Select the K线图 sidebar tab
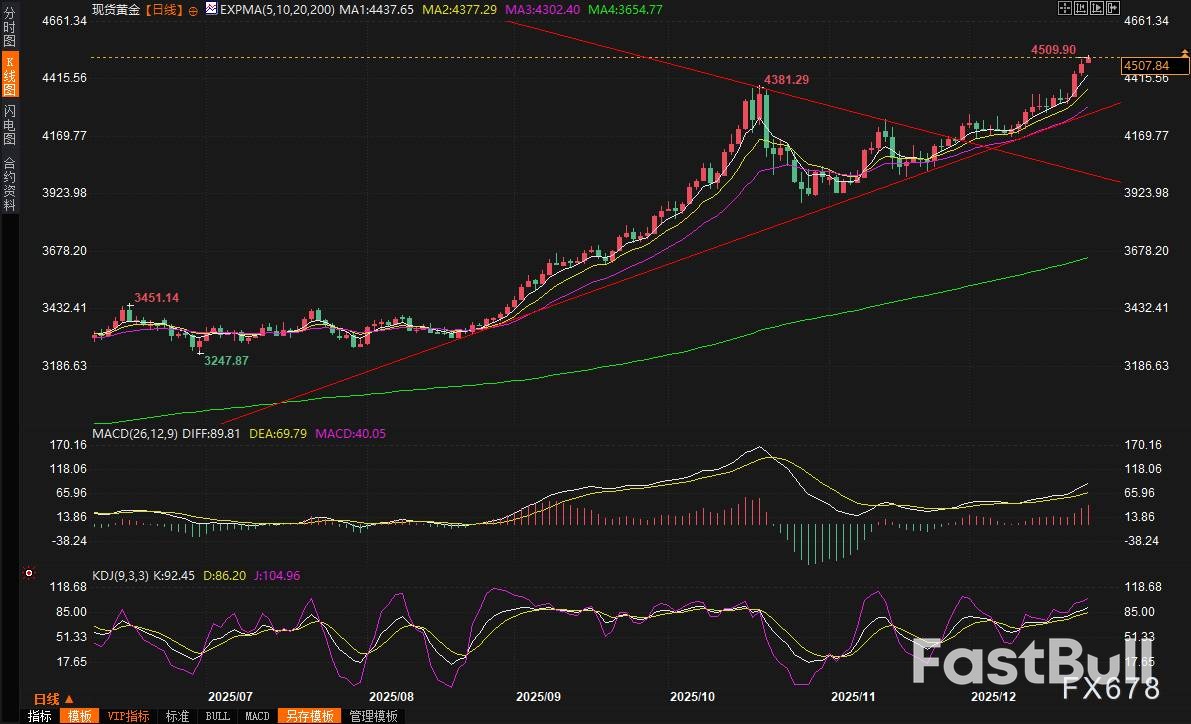Viewport: 1191px width, 724px height. click(9, 75)
